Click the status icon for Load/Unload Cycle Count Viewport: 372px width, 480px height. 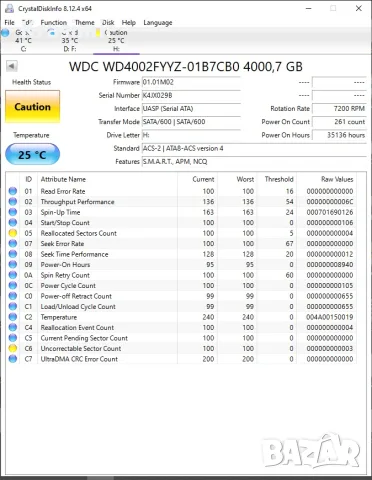13,307
